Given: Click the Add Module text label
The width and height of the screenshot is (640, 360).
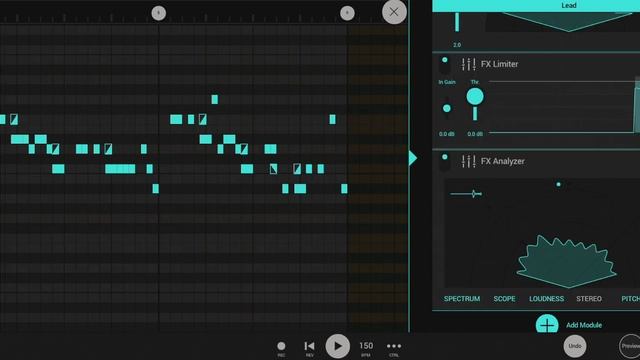Looking at the screenshot, I should [x=584, y=325].
